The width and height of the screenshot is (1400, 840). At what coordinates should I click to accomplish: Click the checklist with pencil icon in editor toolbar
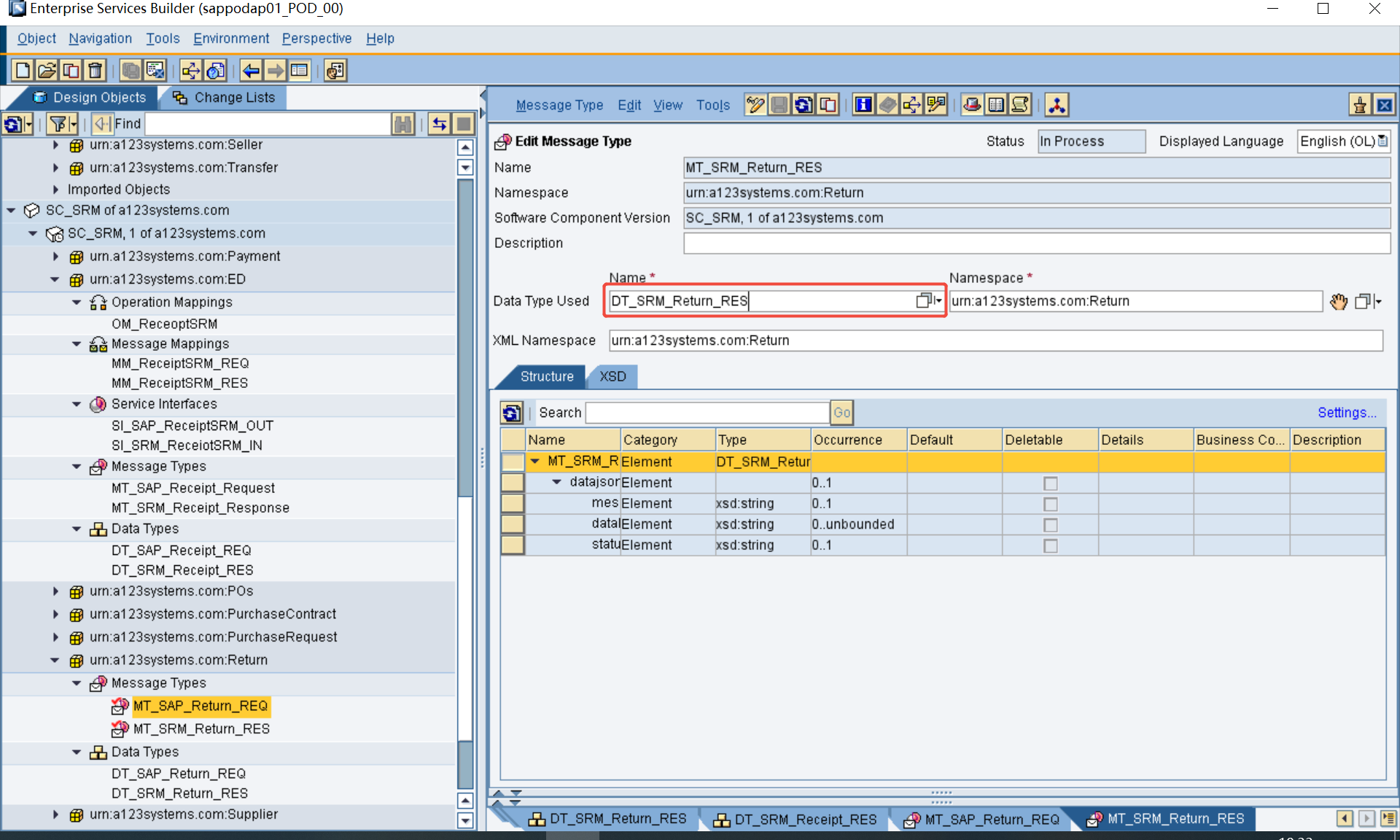pyautogui.click(x=936, y=105)
